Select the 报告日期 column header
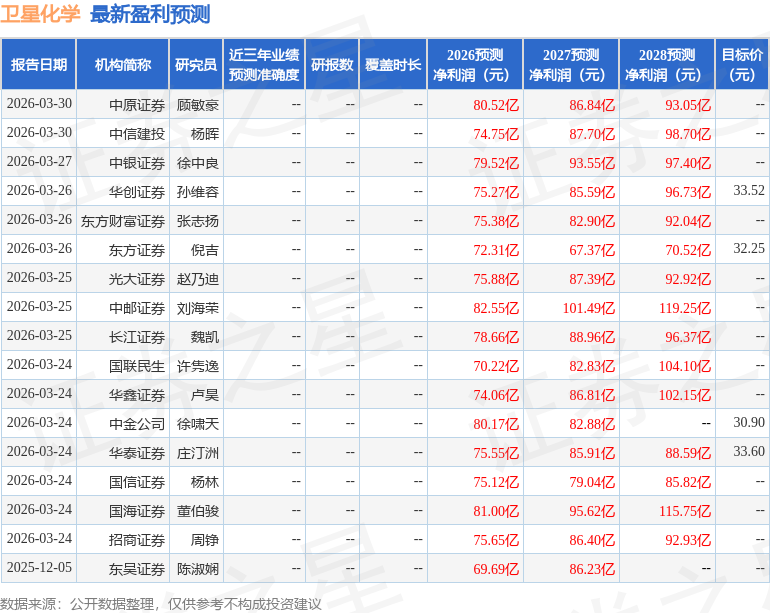 pyautogui.click(x=39, y=65)
